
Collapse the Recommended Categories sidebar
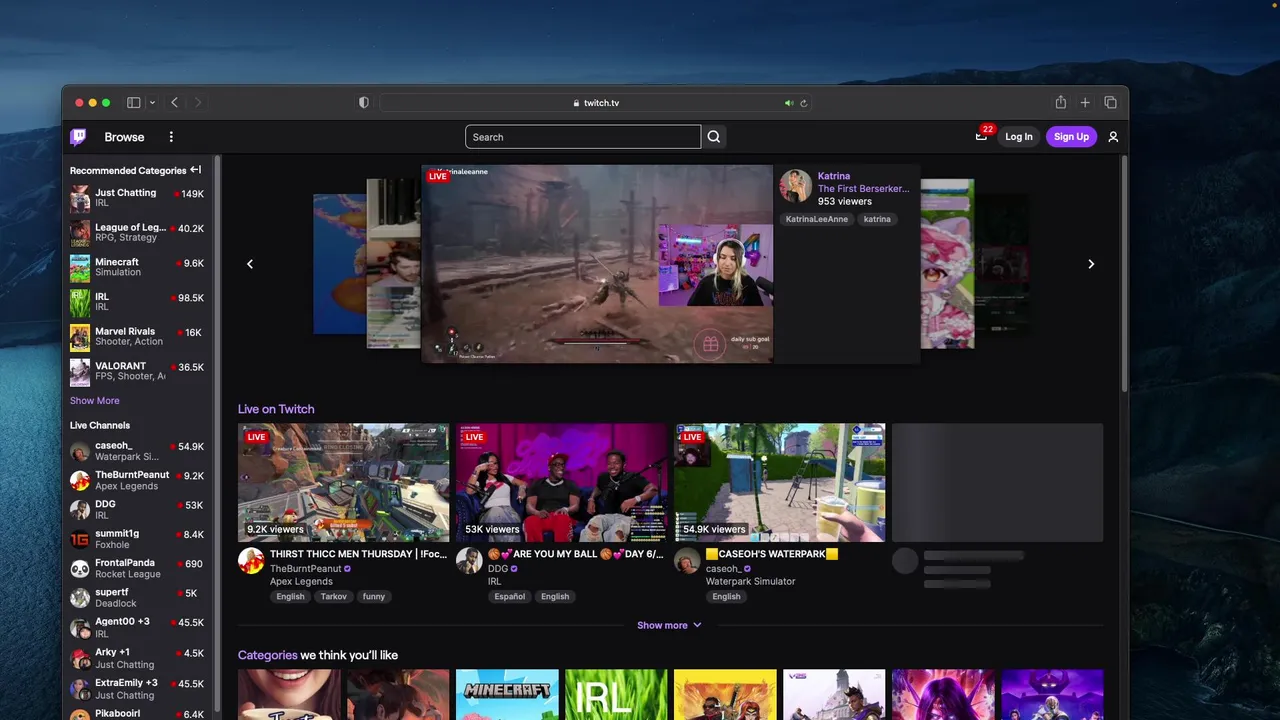[x=196, y=170]
